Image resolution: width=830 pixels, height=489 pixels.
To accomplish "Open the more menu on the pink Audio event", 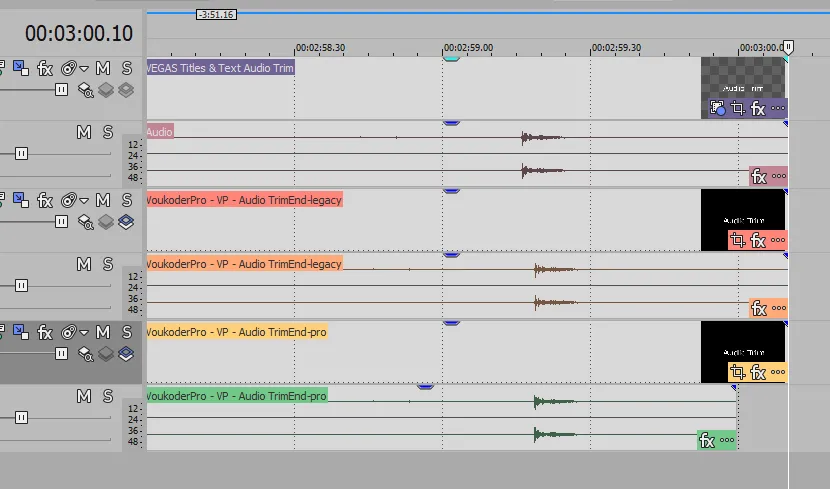I will 779,176.
